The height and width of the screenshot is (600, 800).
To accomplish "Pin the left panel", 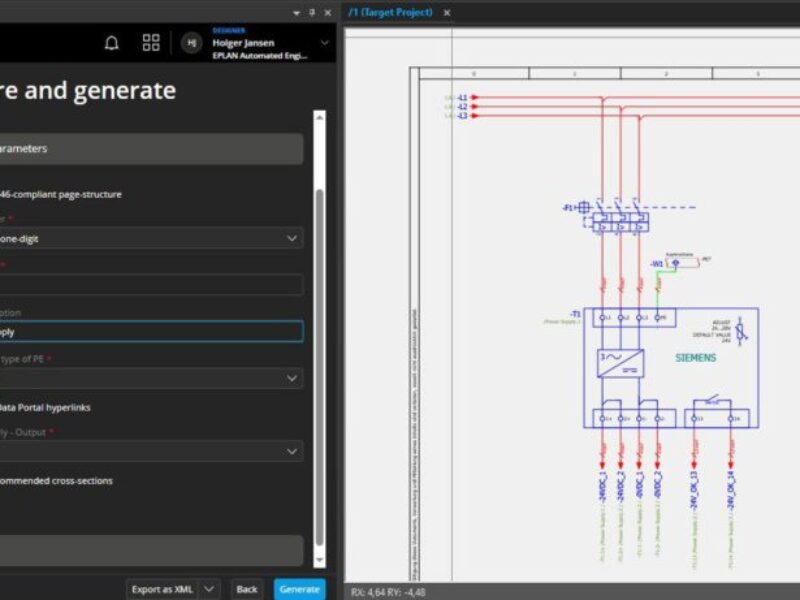I will coord(312,12).
